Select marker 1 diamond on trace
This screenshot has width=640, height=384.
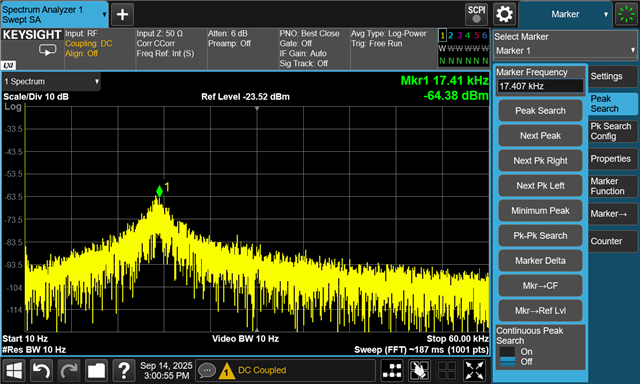click(x=159, y=191)
